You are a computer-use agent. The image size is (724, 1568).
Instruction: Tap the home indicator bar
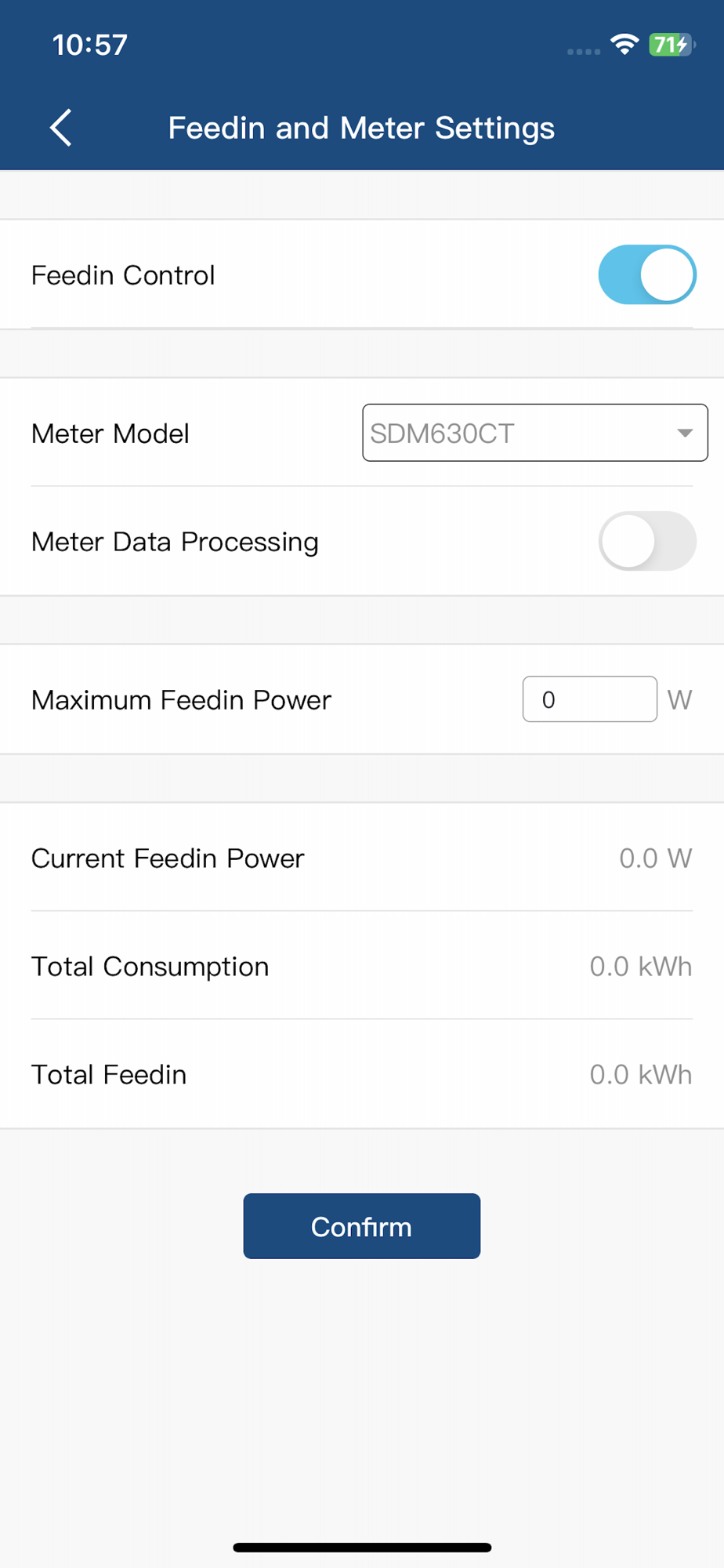click(362, 1548)
